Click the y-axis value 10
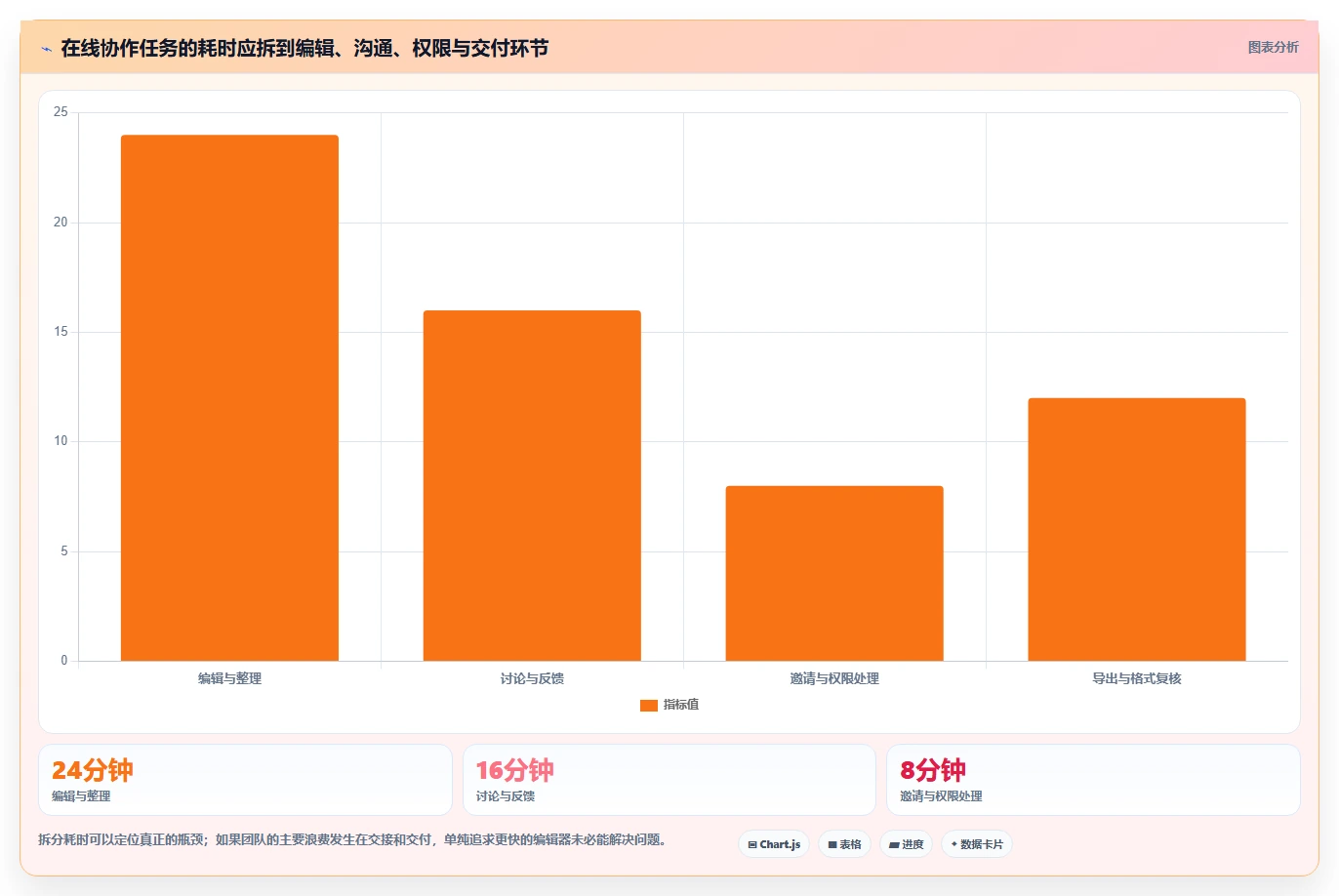Image resolution: width=1339 pixels, height=896 pixels. pyautogui.click(x=61, y=441)
